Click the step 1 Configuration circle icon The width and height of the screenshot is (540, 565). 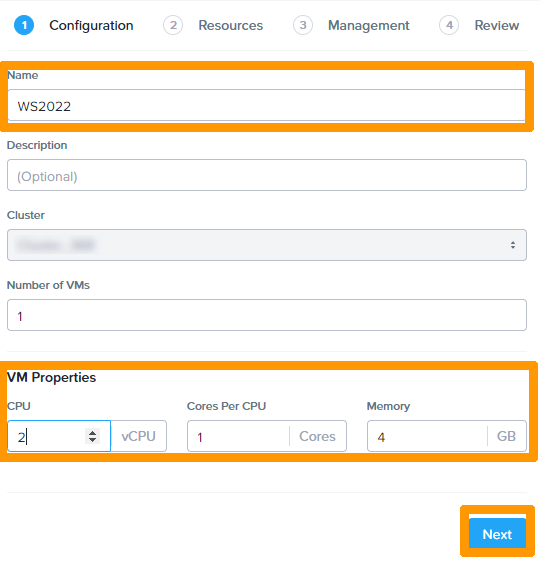(x=24, y=25)
